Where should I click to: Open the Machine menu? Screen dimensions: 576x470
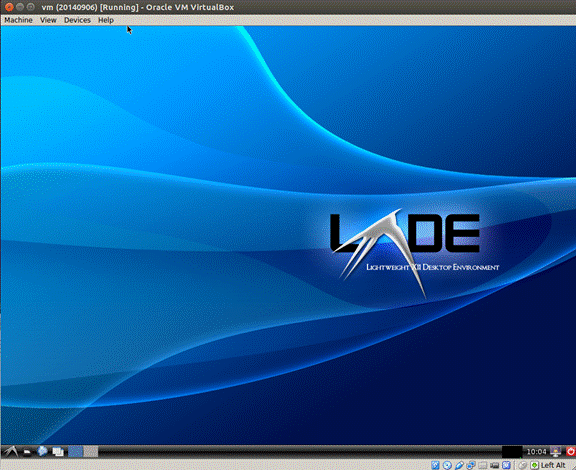coord(18,20)
